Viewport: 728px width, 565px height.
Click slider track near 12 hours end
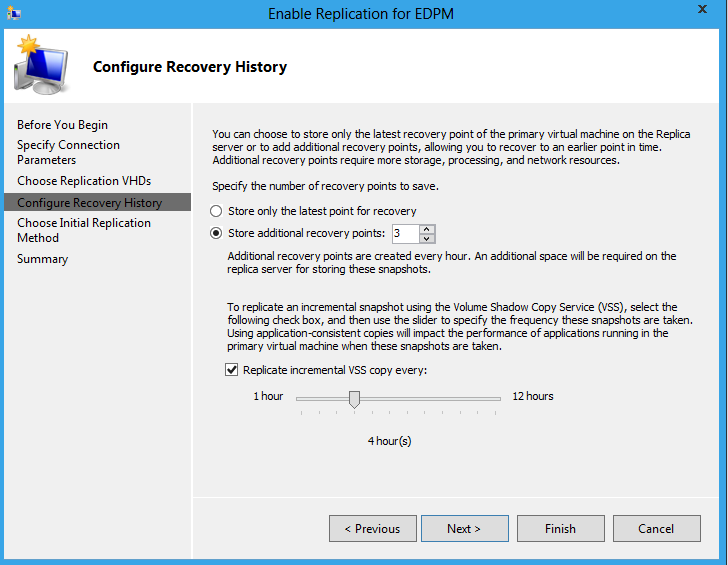(x=495, y=398)
